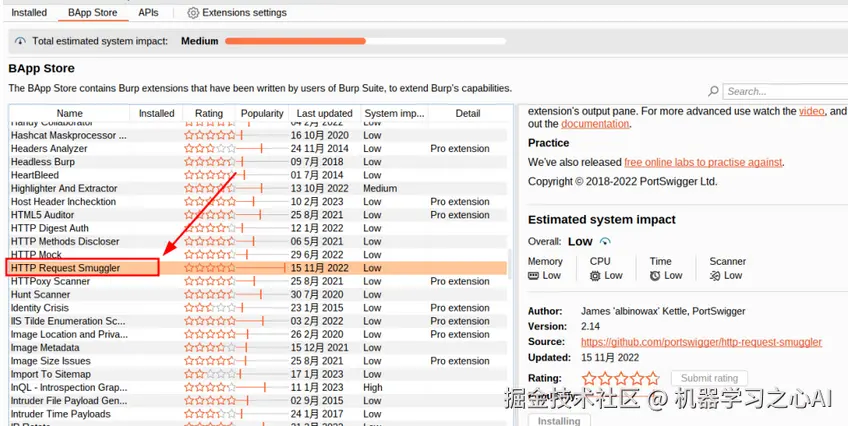The image size is (848, 426).
Task: Open the BApp Store tab
Action: click(92, 12)
